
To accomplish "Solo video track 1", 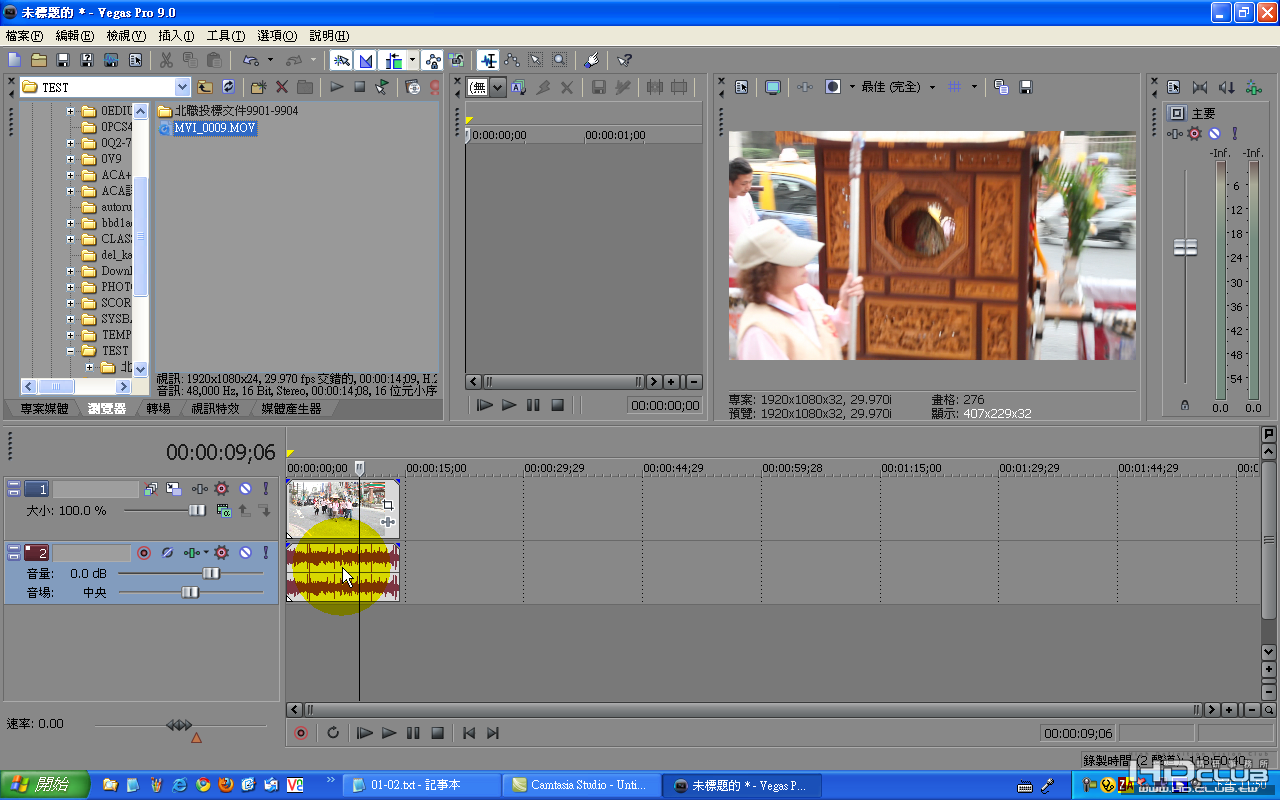I will [266, 489].
